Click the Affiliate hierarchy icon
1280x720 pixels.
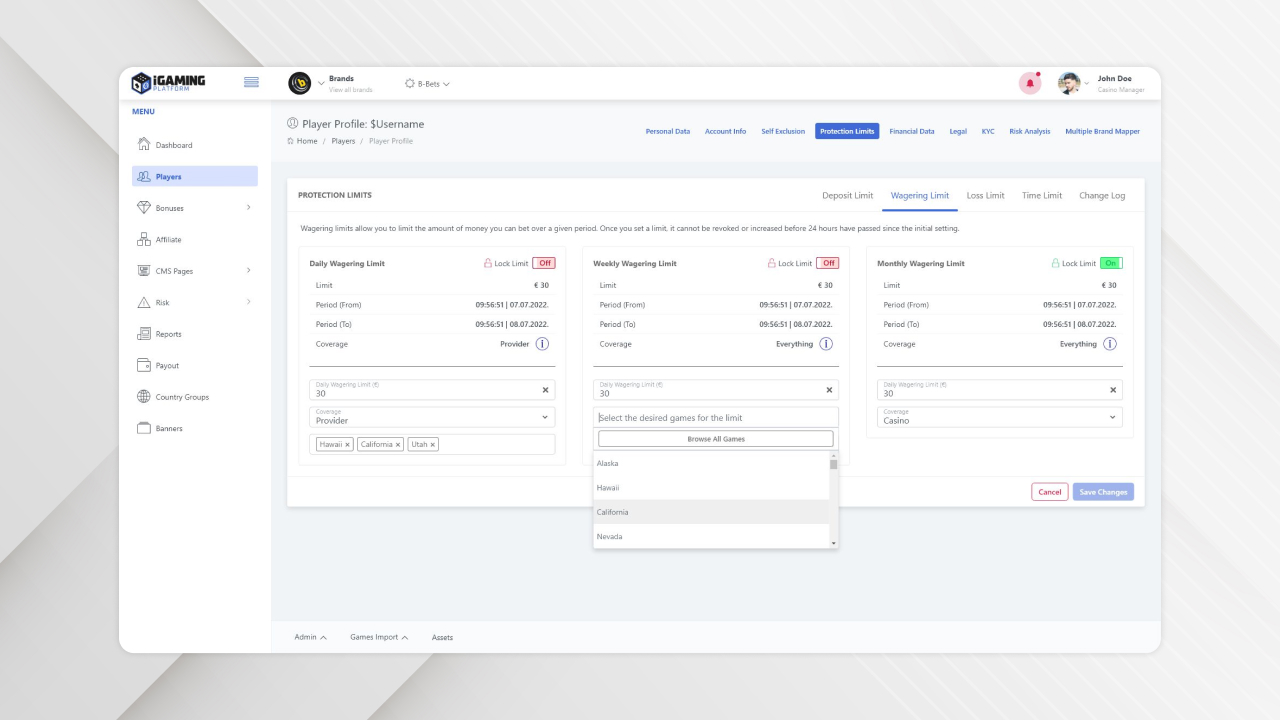[143, 239]
